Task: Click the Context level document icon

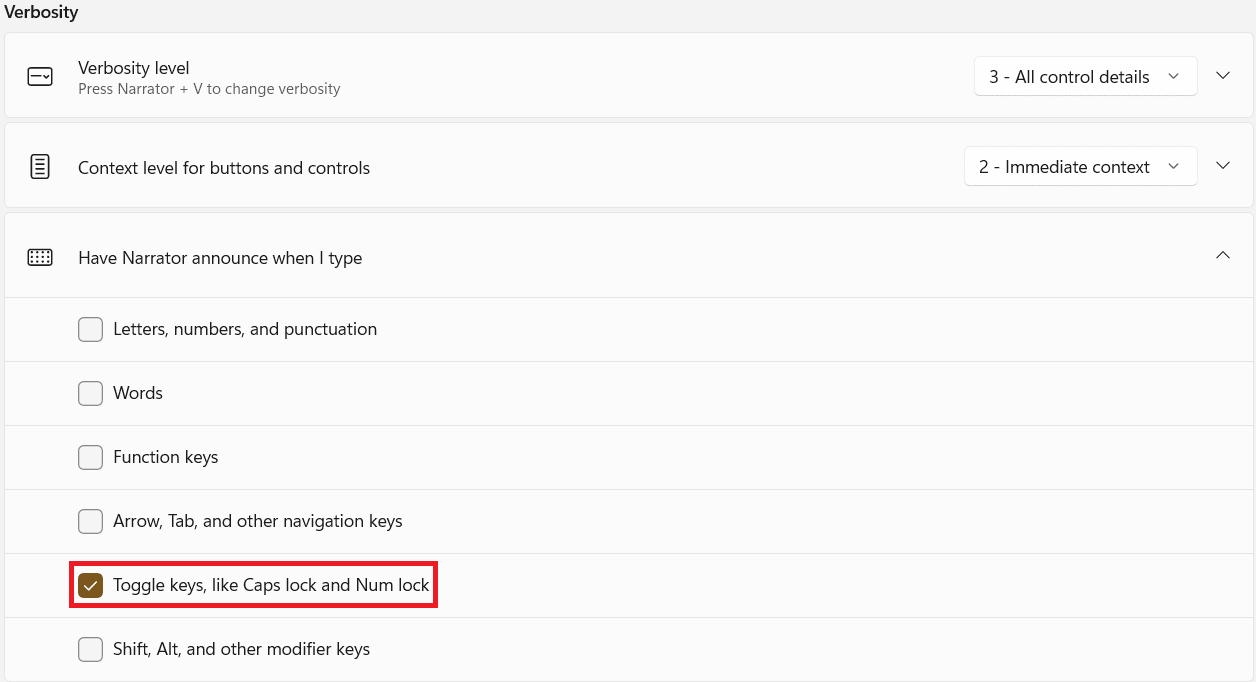Action: [x=40, y=167]
